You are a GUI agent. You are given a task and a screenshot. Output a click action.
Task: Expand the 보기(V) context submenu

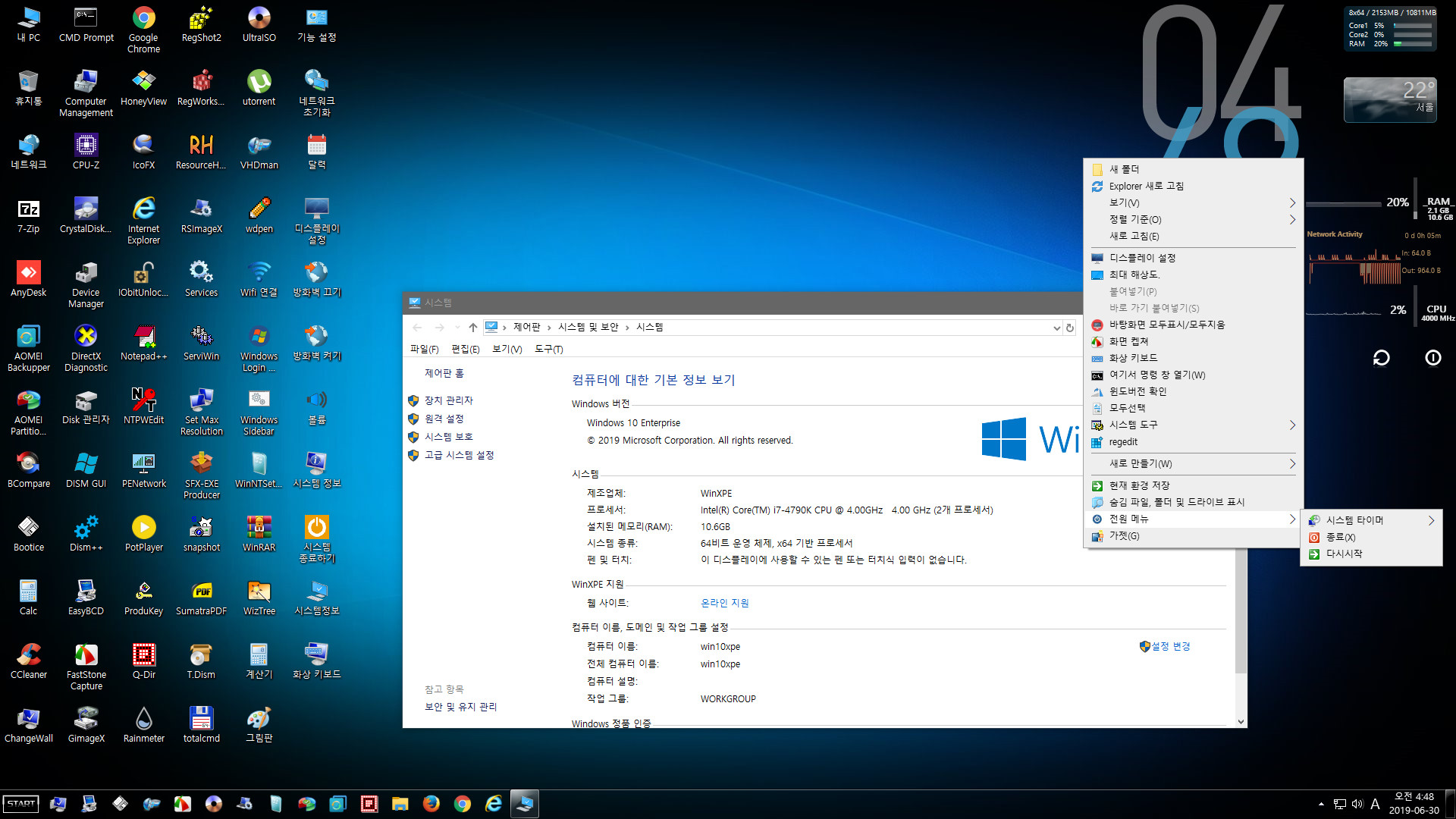1193,202
